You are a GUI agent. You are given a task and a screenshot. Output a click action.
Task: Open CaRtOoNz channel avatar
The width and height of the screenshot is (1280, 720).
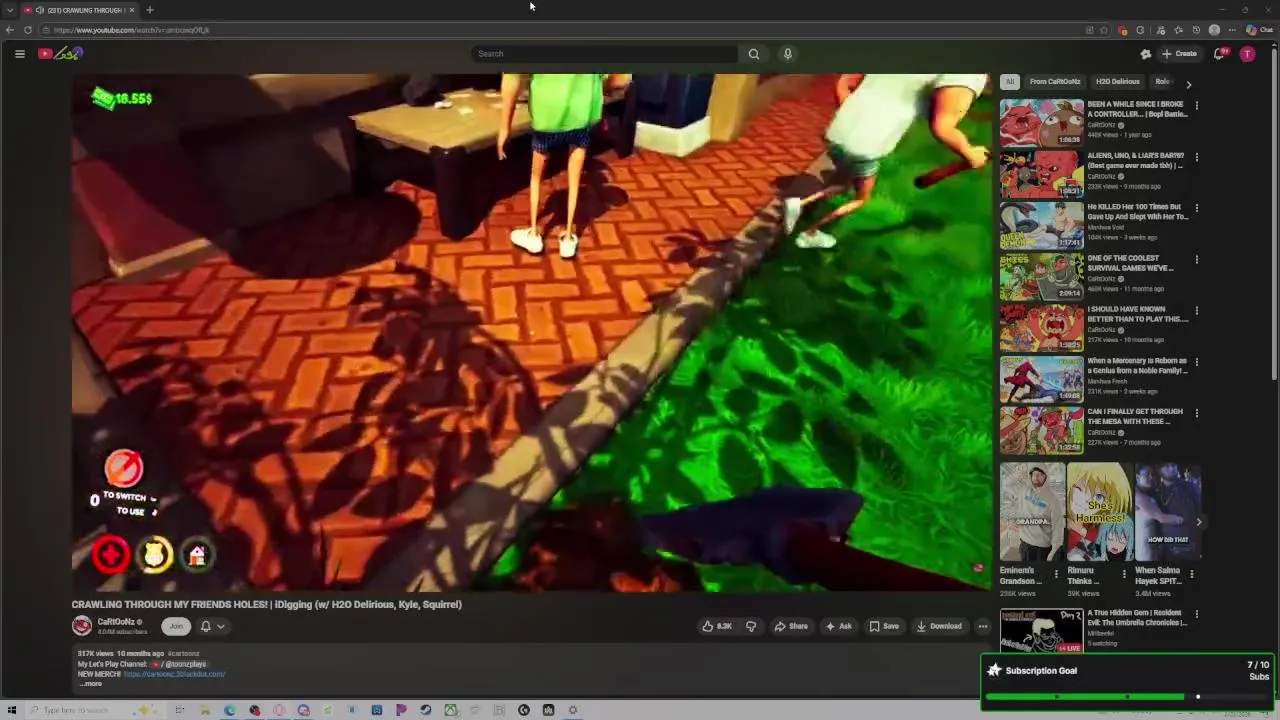(x=82, y=626)
